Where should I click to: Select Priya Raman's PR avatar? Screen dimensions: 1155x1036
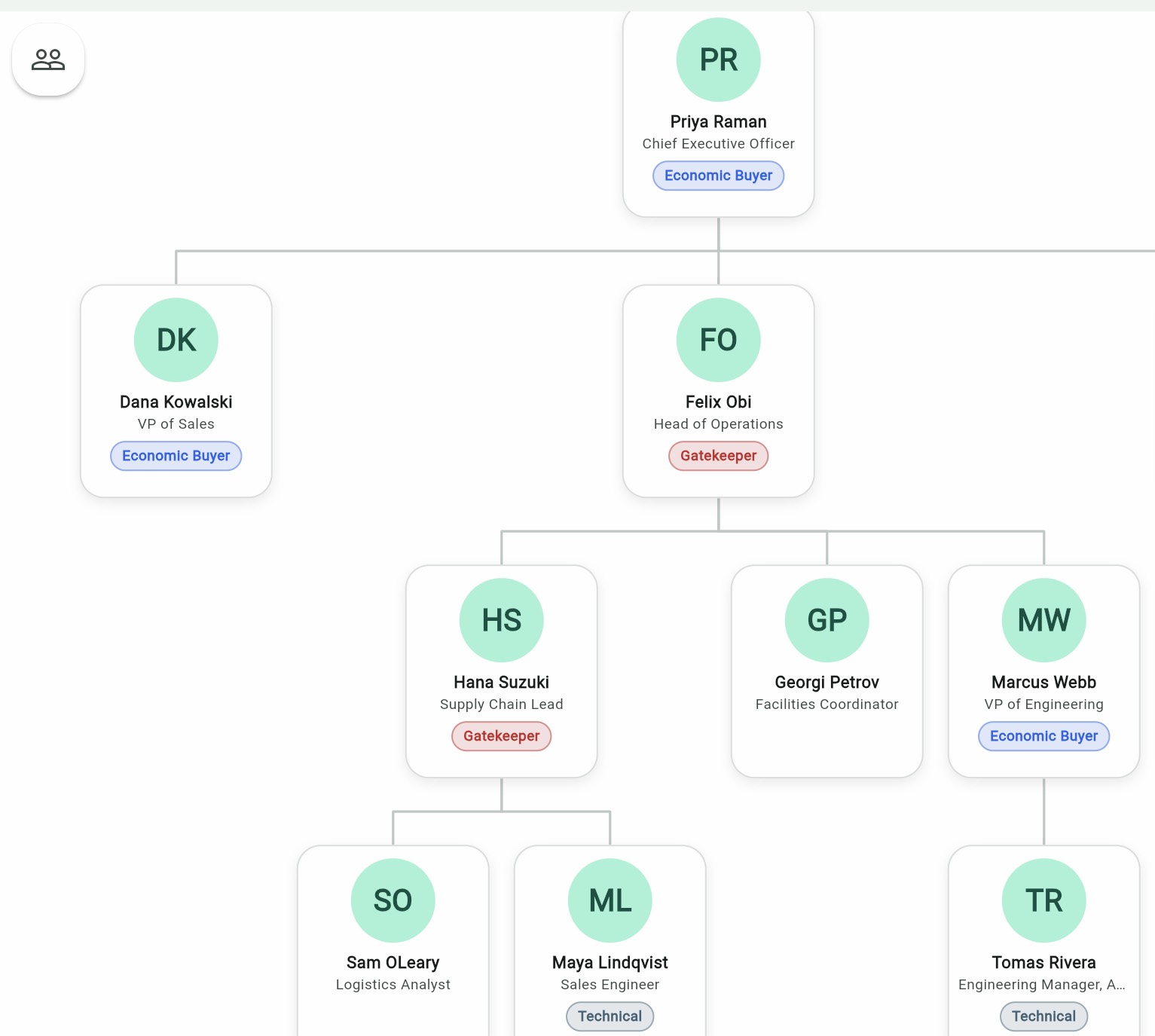[719, 60]
